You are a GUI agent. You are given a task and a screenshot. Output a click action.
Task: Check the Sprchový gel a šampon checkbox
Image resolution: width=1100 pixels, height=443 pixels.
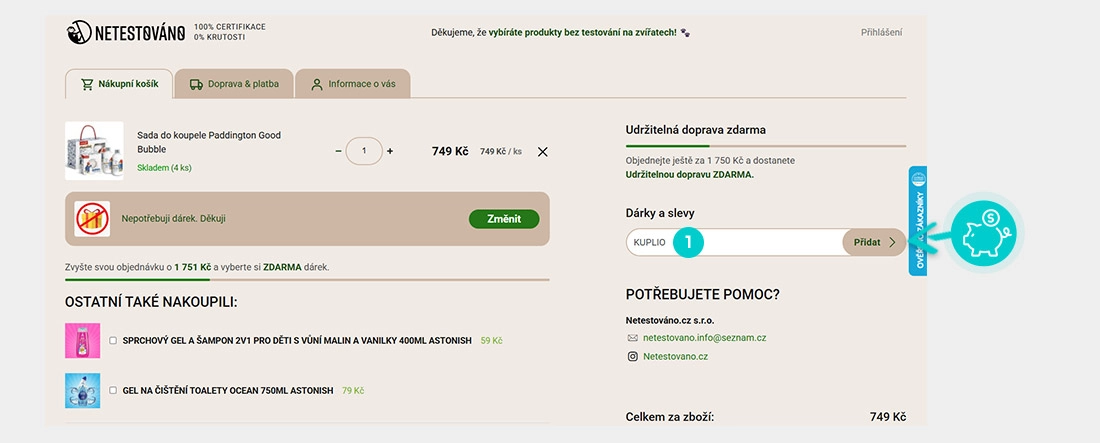(113, 340)
